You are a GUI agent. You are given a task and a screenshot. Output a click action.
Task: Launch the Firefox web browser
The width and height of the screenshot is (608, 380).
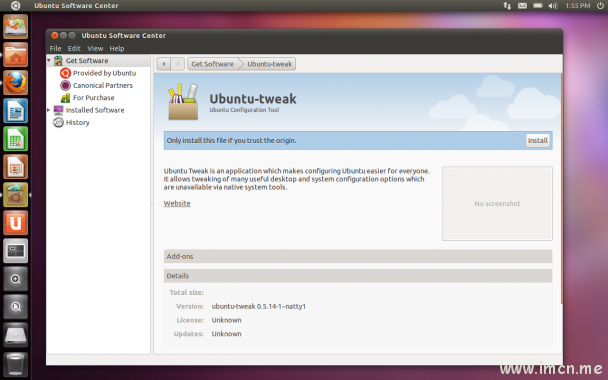pyautogui.click(x=16, y=83)
